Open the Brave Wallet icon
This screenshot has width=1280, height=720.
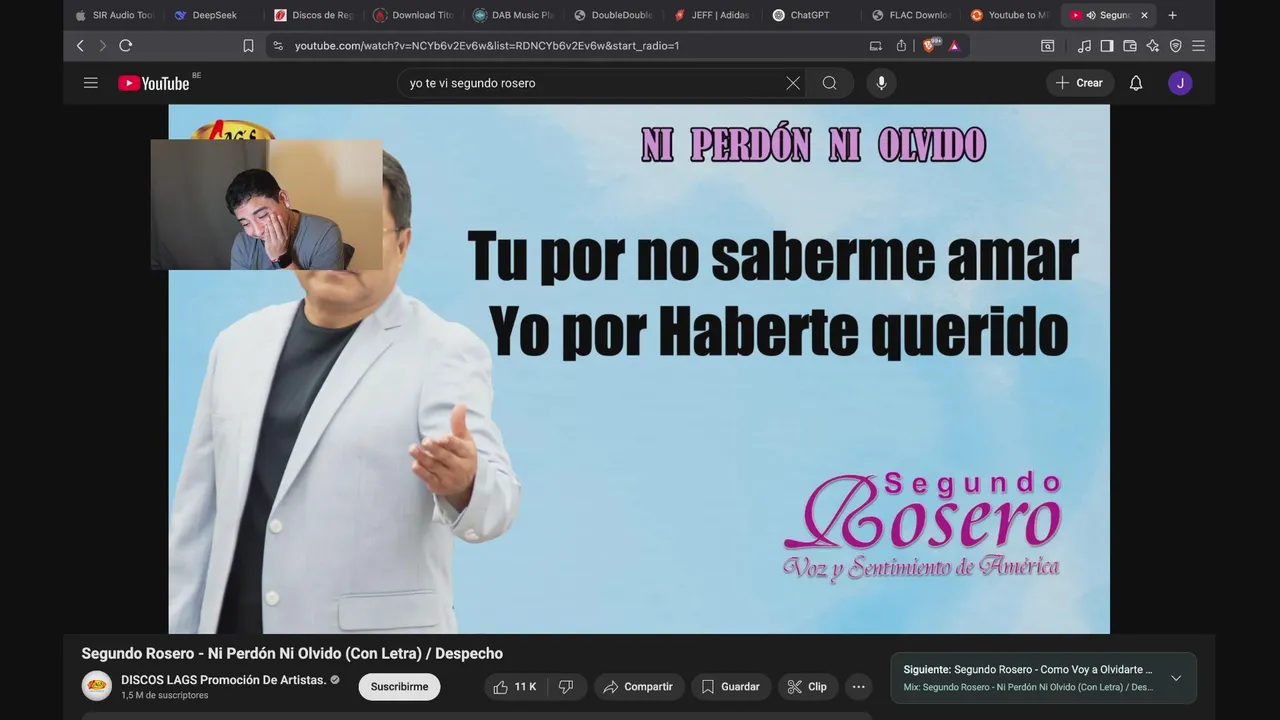pyautogui.click(x=1130, y=45)
